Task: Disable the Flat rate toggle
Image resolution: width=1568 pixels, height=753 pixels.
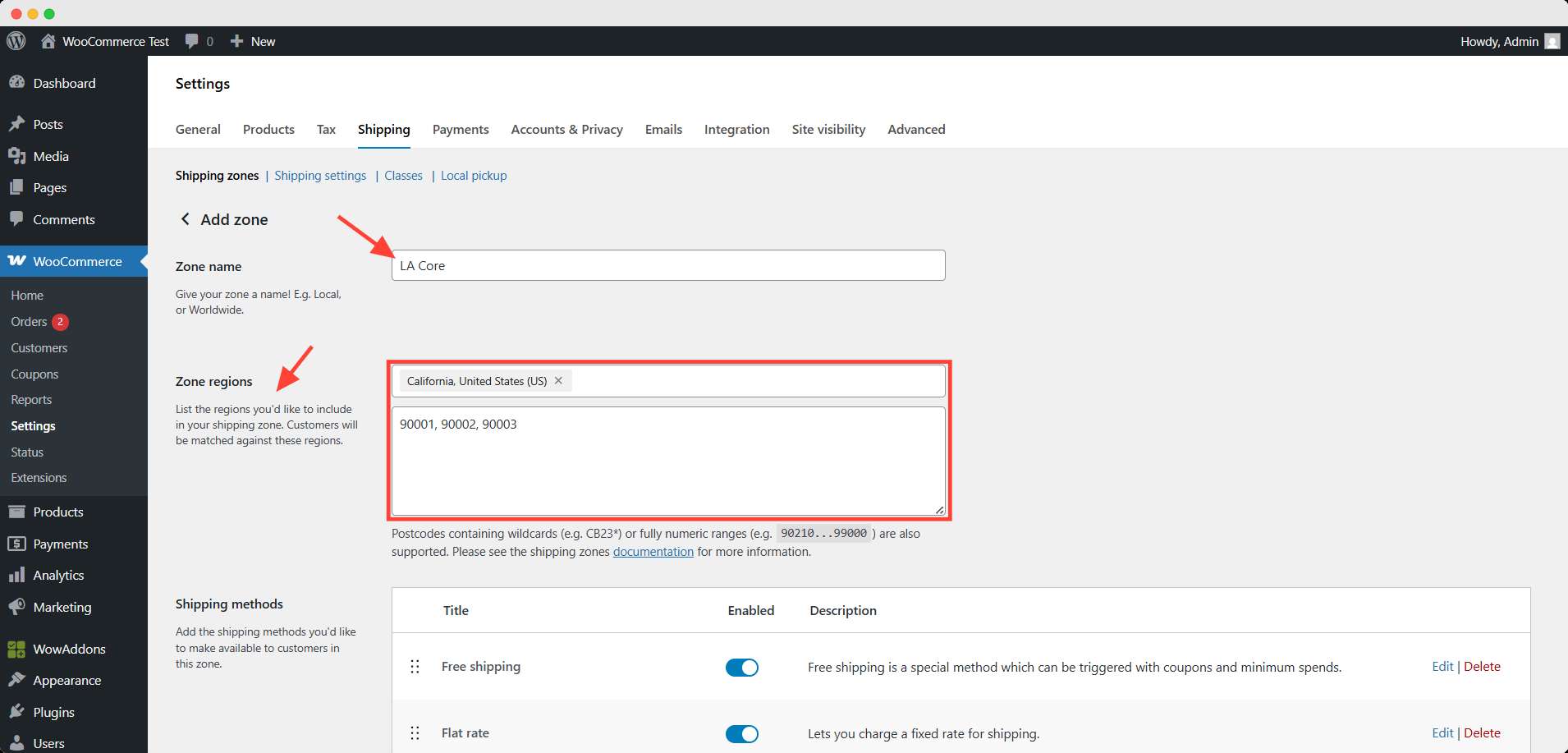Action: click(741, 733)
